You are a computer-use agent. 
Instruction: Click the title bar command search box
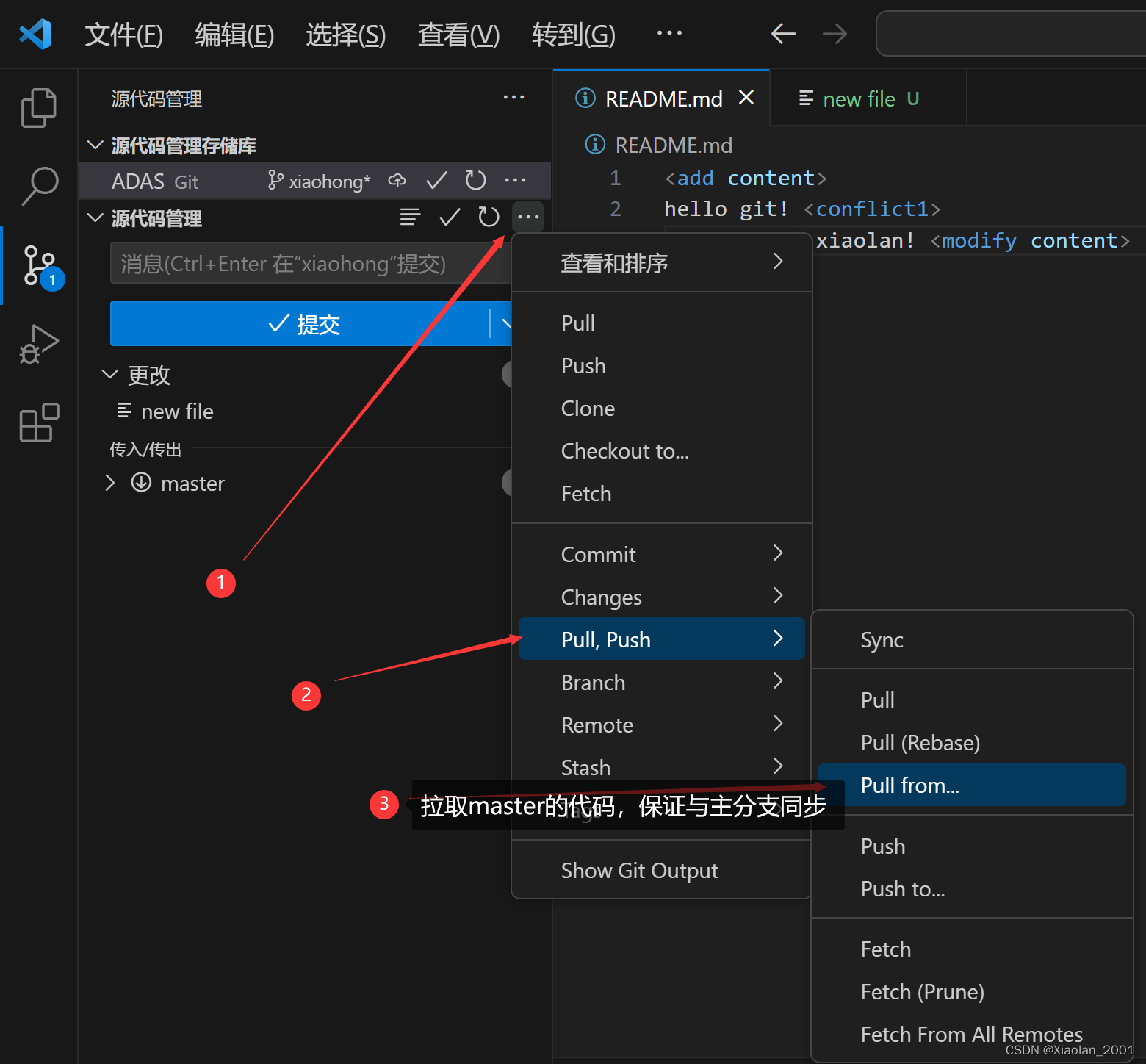(x=1011, y=34)
